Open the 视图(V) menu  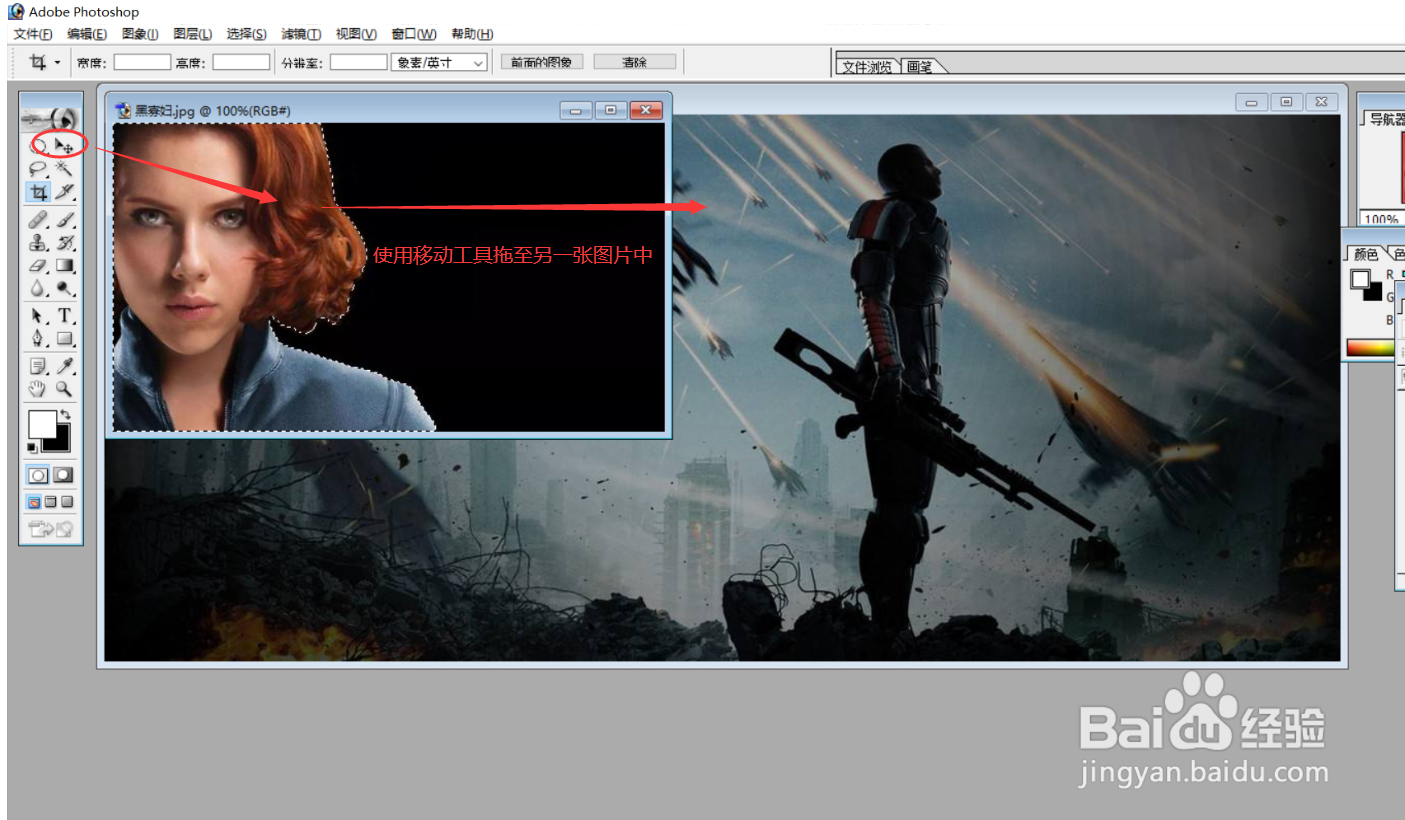356,34
